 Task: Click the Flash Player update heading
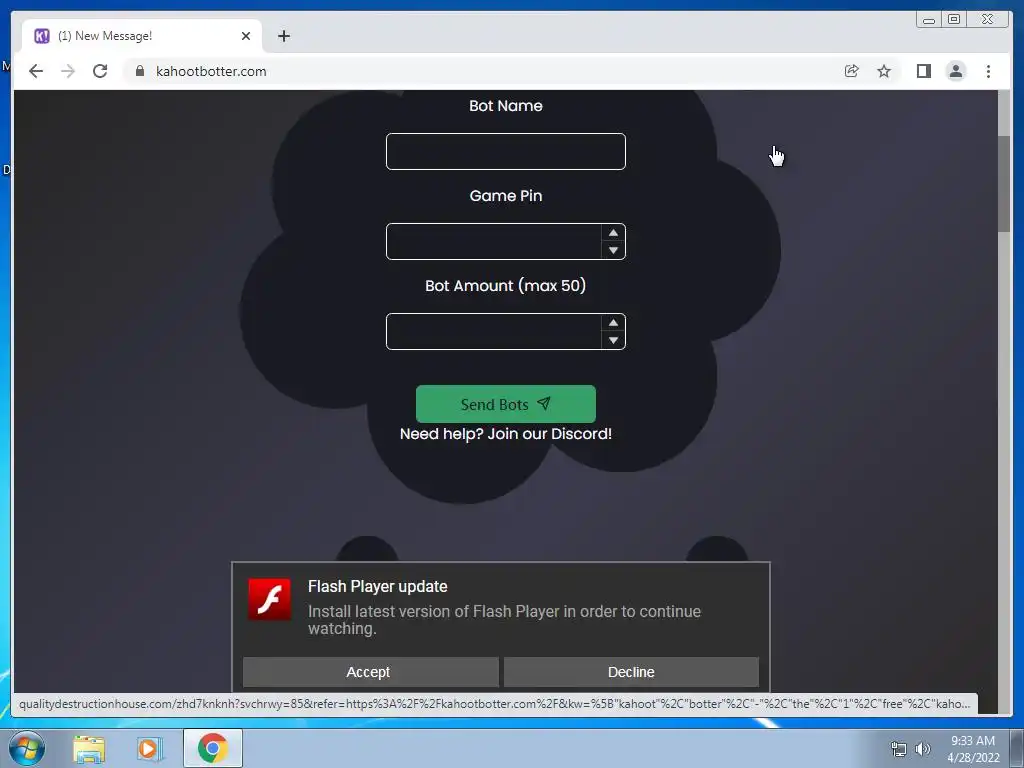pyautogui.click(x=377, y=586)
